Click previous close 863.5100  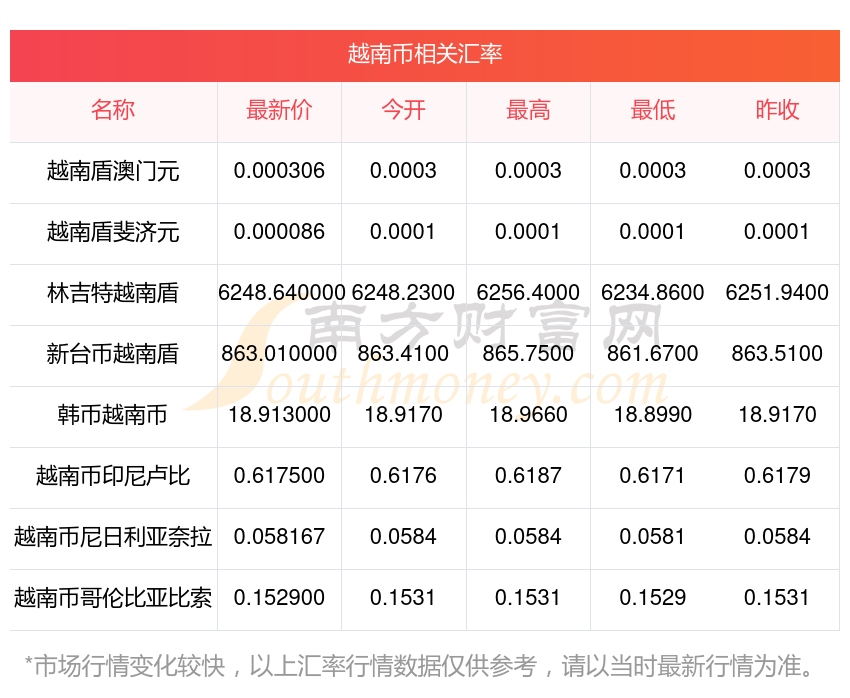(777, 354)
